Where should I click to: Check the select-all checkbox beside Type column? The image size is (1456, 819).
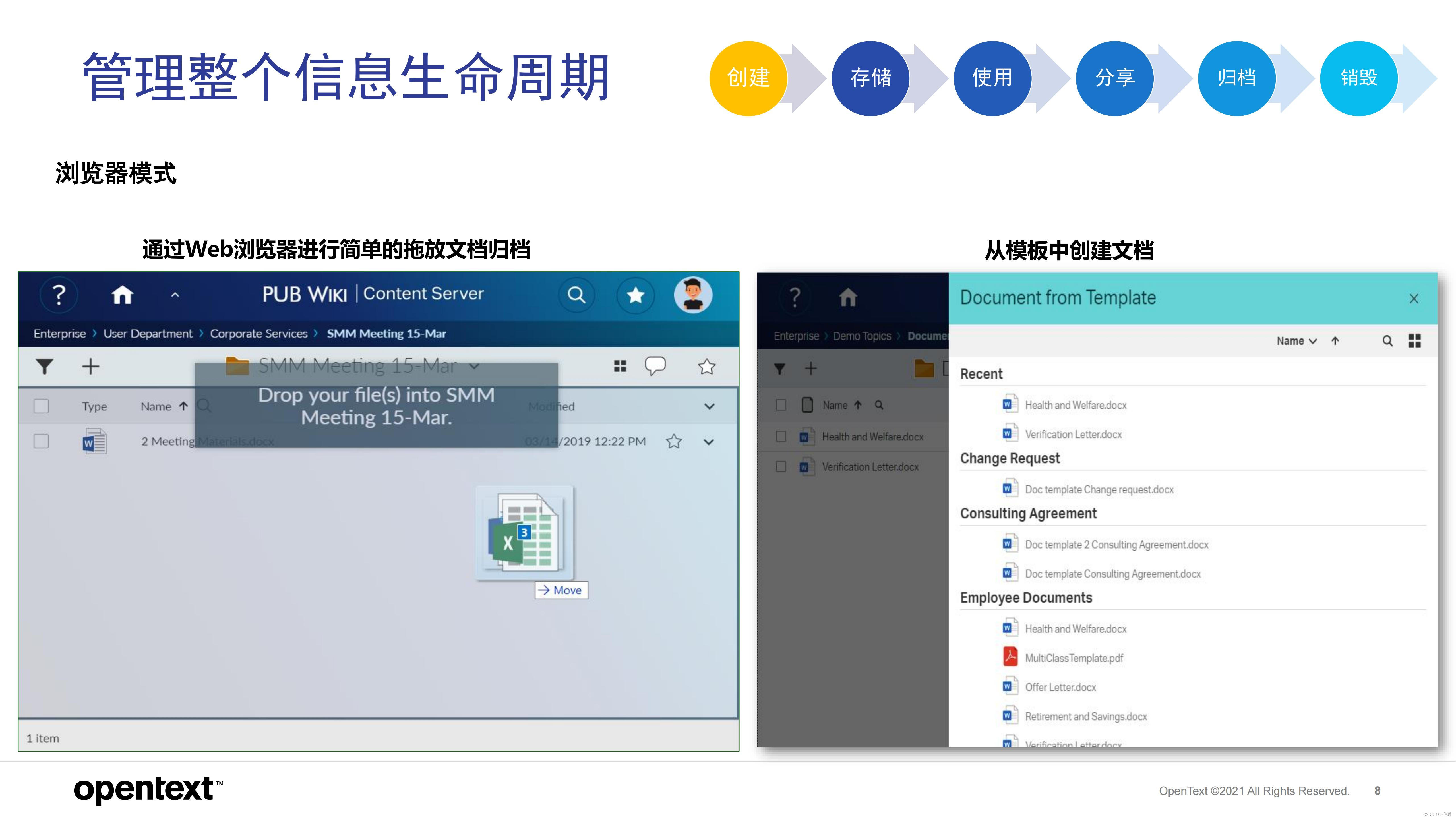[x=41, y=406]
